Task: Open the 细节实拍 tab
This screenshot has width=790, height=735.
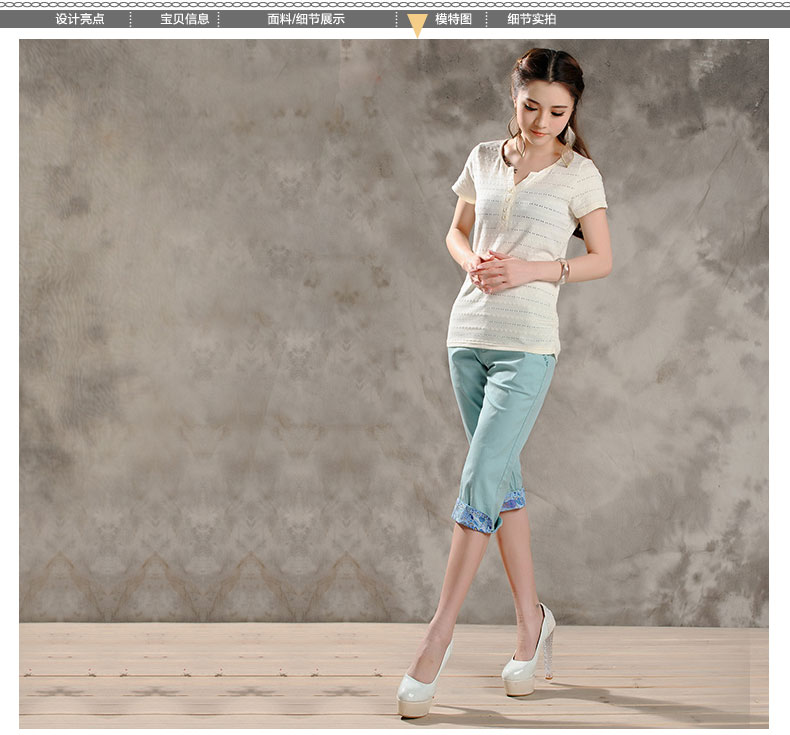Action: click(531, 19)
